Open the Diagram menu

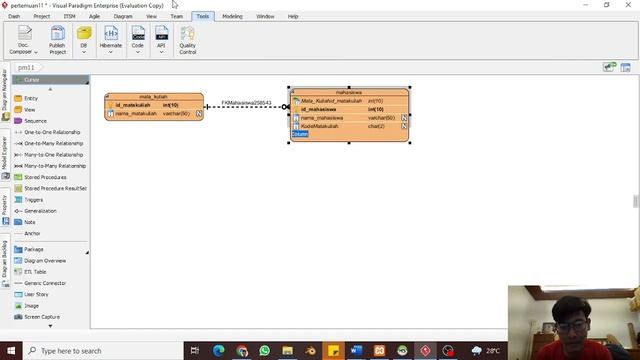(x=123, y=16)
